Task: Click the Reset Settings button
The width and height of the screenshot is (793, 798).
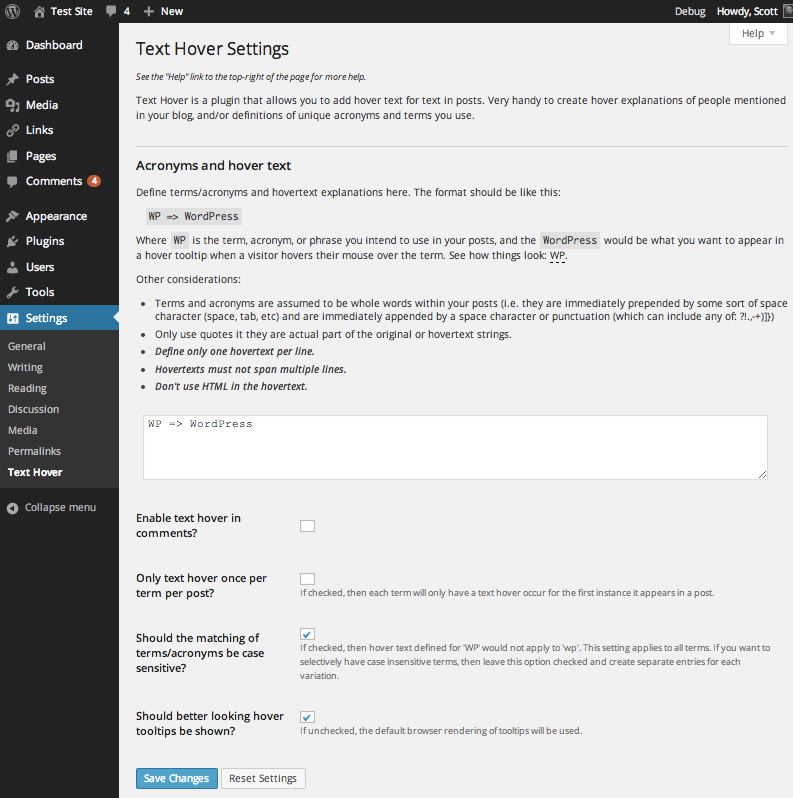Action: (263, 778)
